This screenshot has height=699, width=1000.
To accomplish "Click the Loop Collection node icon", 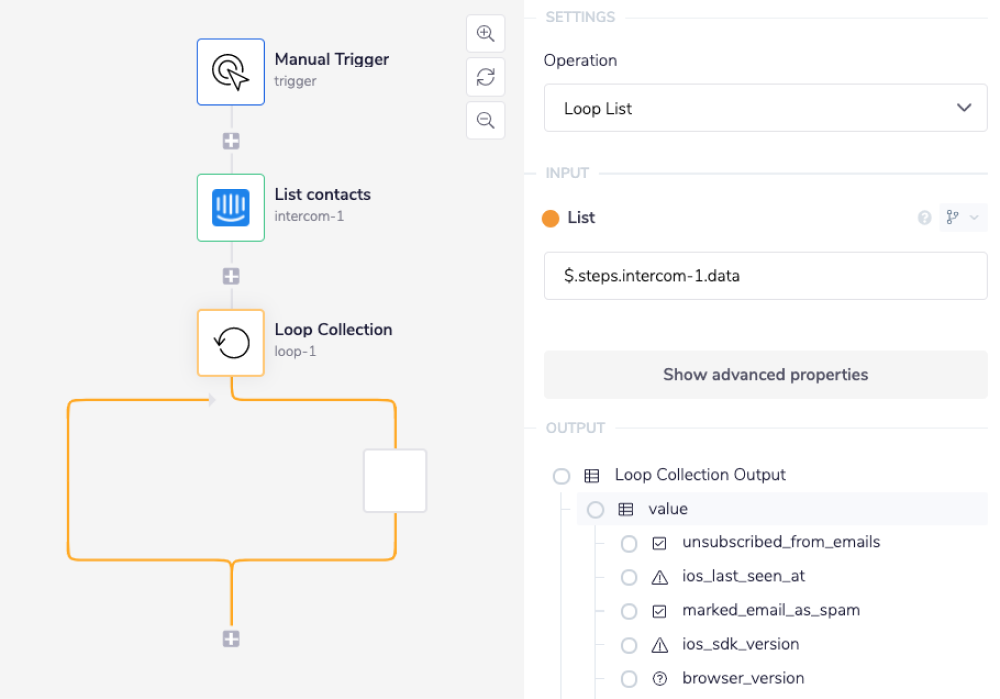I will tap(231, 343).
